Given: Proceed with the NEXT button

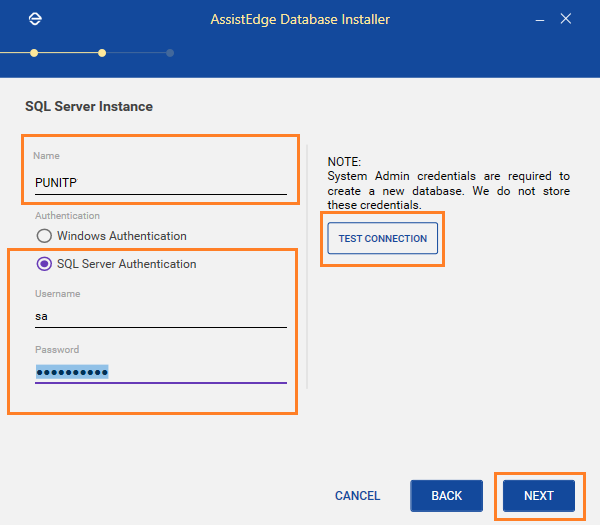Looking at the screenshot, I should click(x=539, y=496).
